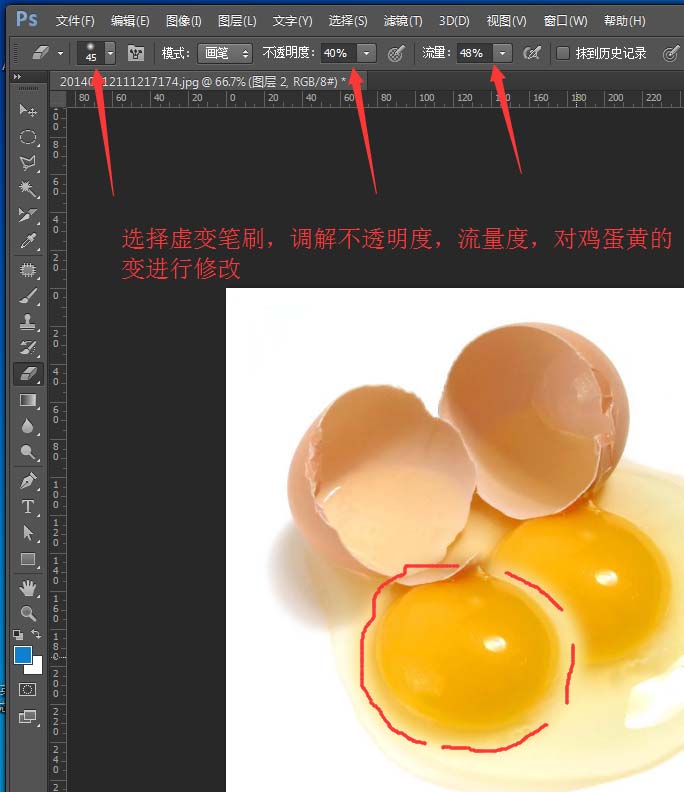Click the horizontal ruler at top
684x792 pixels.
(374, 98)
